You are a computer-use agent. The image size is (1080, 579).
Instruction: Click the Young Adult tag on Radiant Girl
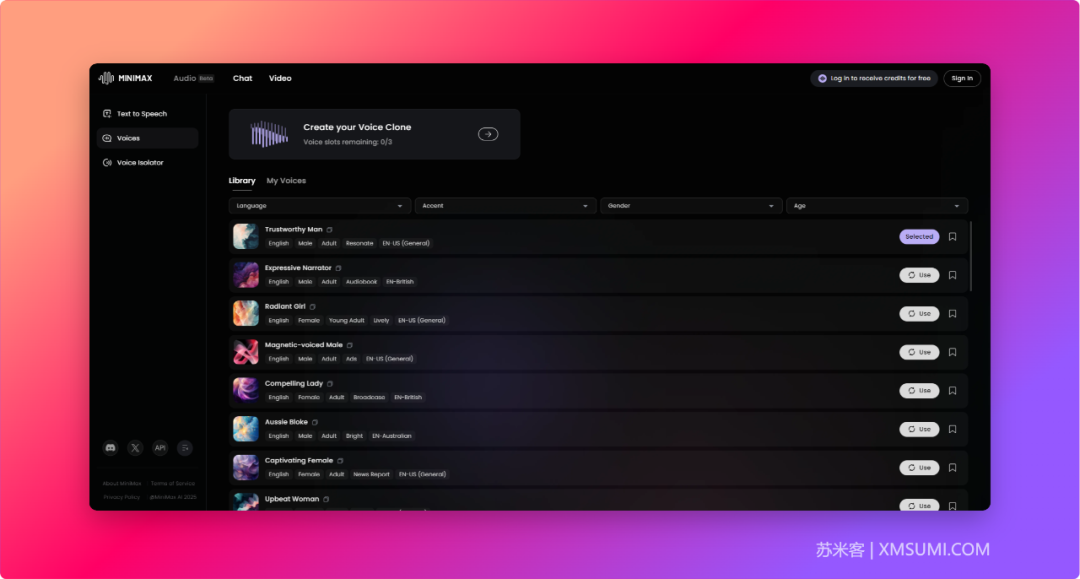click(x=346, y=321)
